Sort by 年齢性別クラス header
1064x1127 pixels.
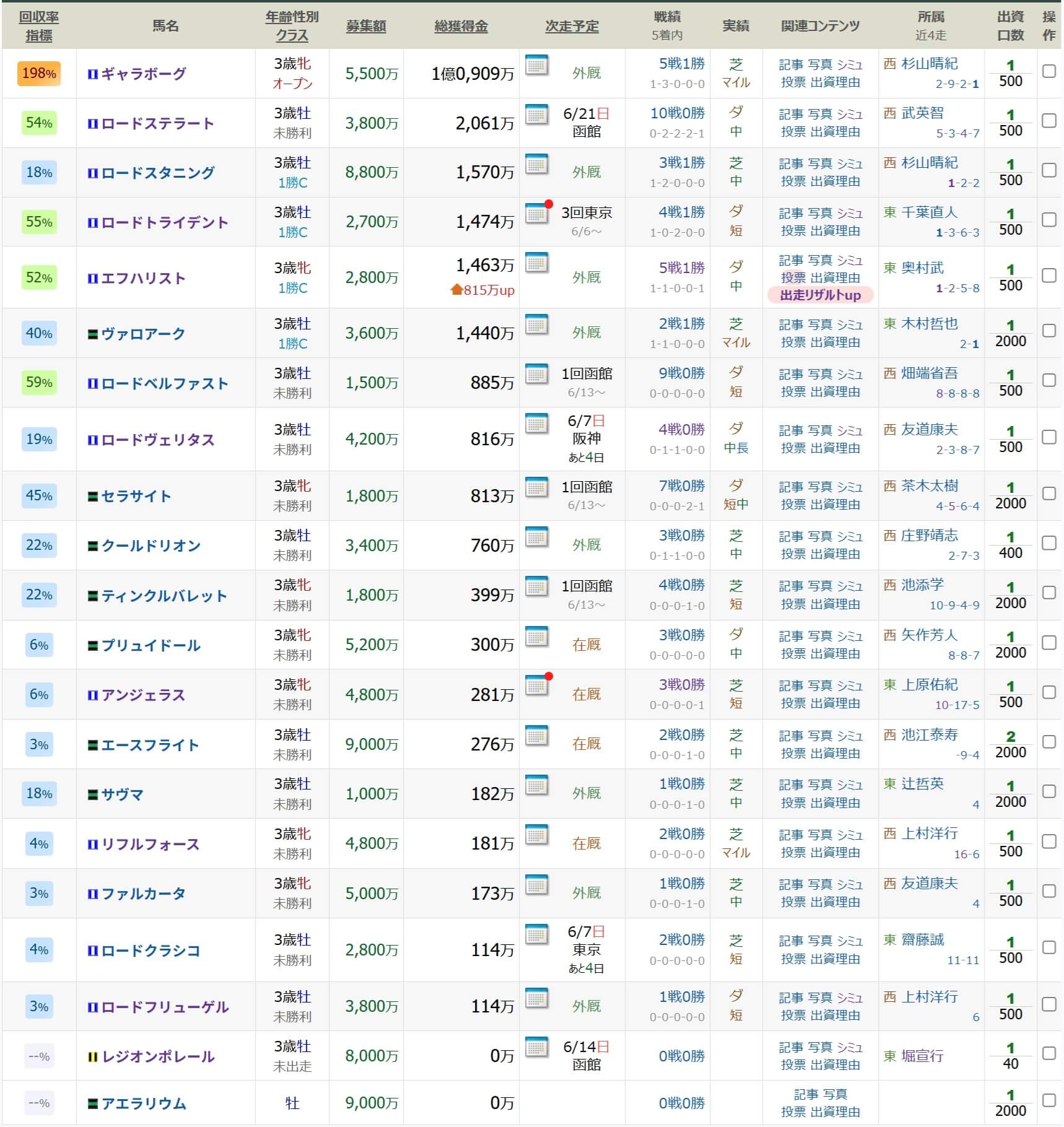292,26
